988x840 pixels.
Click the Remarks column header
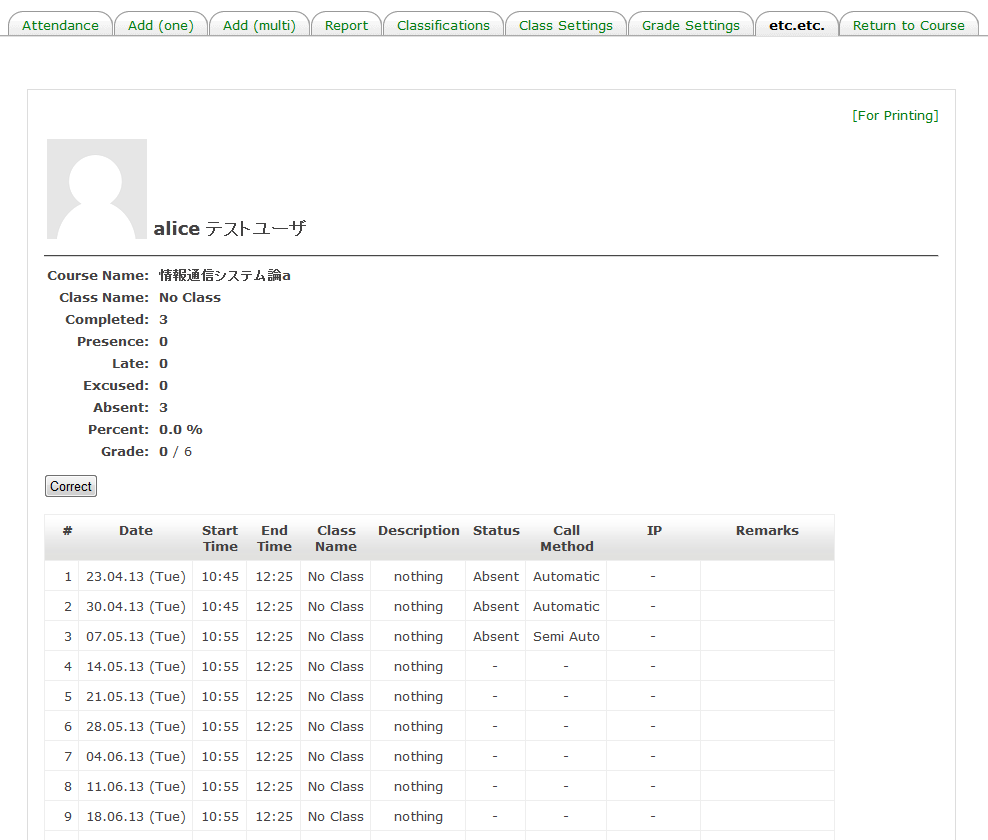[x=767, y=531]
